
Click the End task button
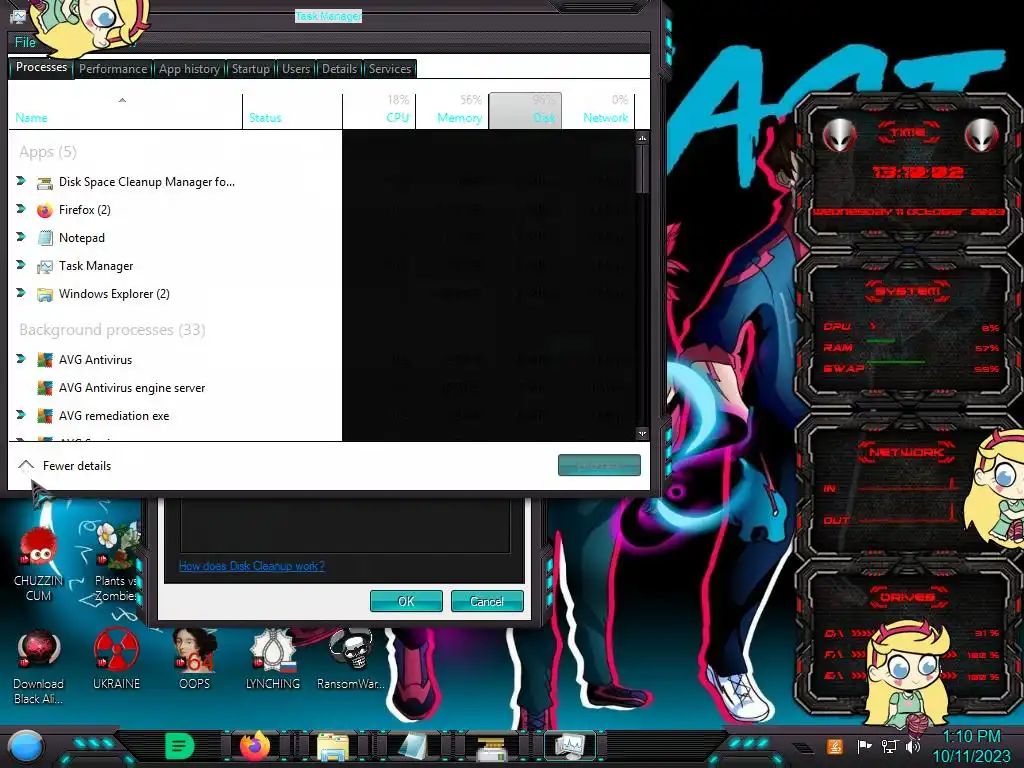[x=599, y=465]
